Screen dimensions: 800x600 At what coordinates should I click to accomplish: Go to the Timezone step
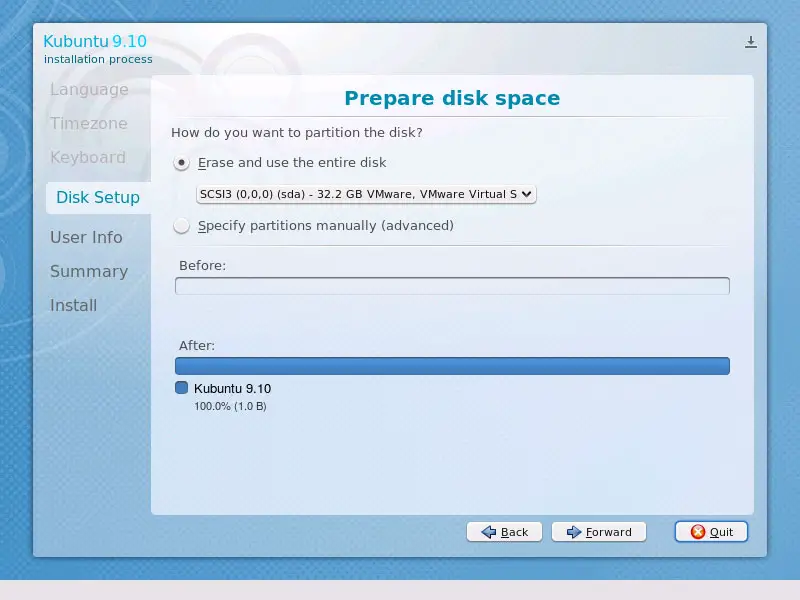(x=89, y=123)
